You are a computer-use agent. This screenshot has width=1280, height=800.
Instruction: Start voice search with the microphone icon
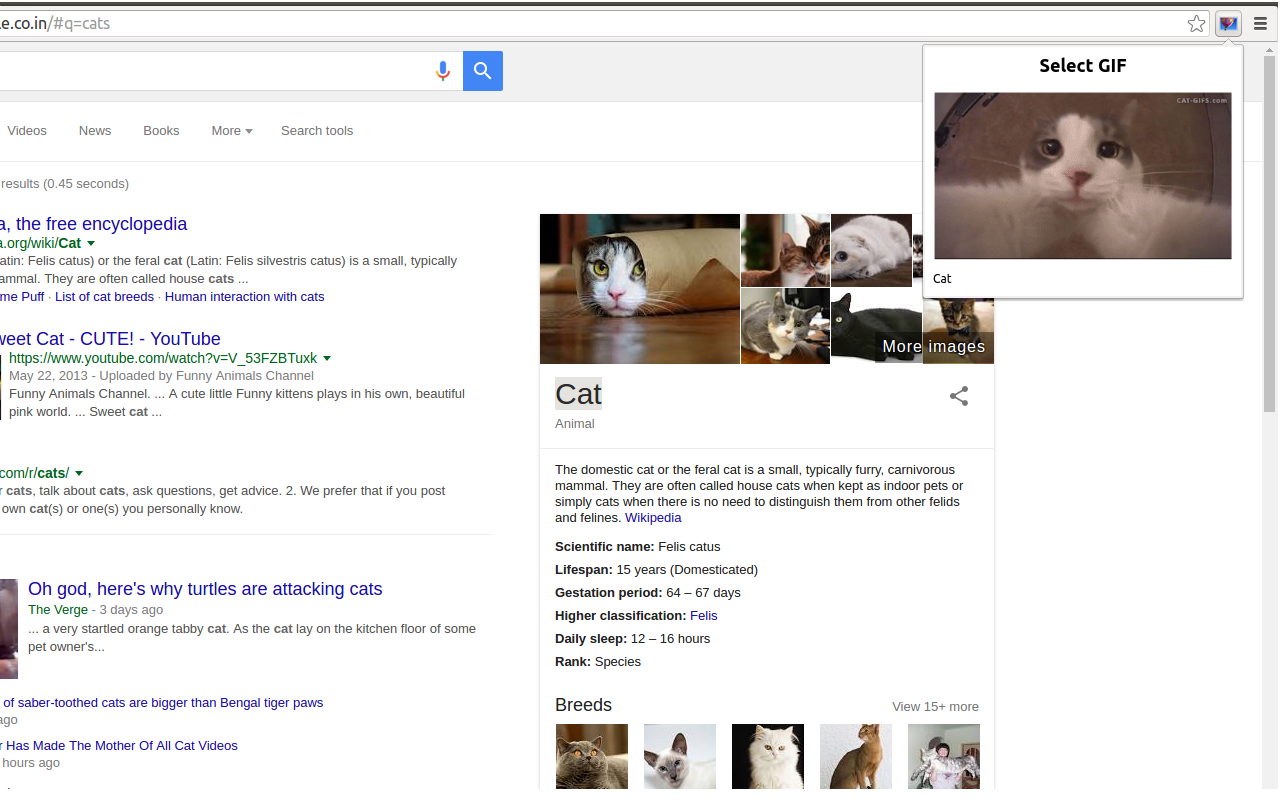[443, 71]
